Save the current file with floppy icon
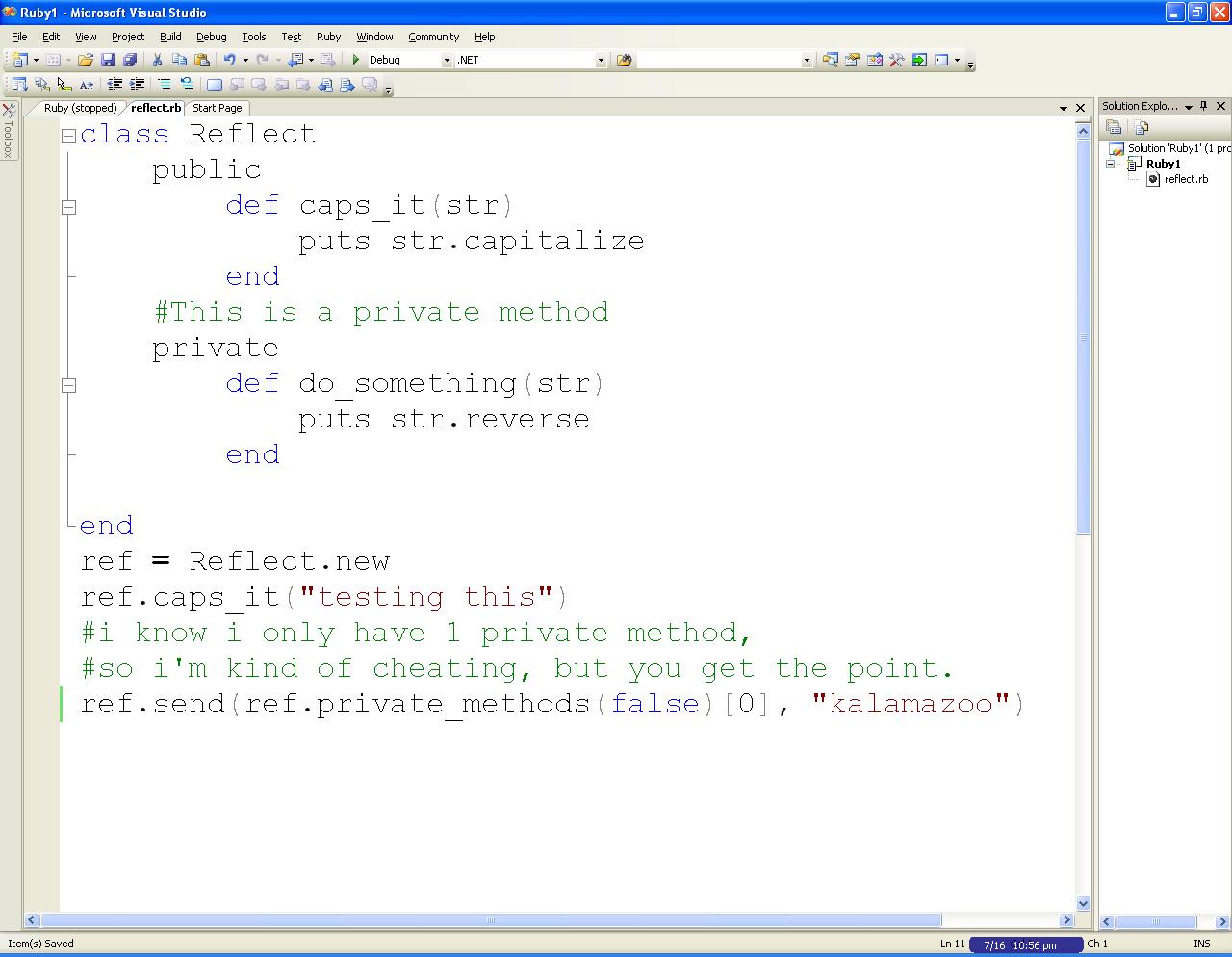The image size is (1232, 957). [x=108, y=60]
